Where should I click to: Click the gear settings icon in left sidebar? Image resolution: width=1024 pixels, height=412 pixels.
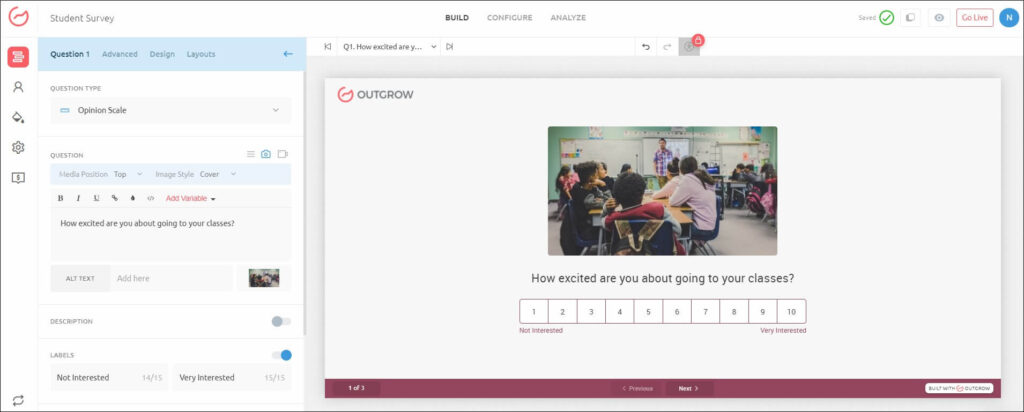pos(18,148)
